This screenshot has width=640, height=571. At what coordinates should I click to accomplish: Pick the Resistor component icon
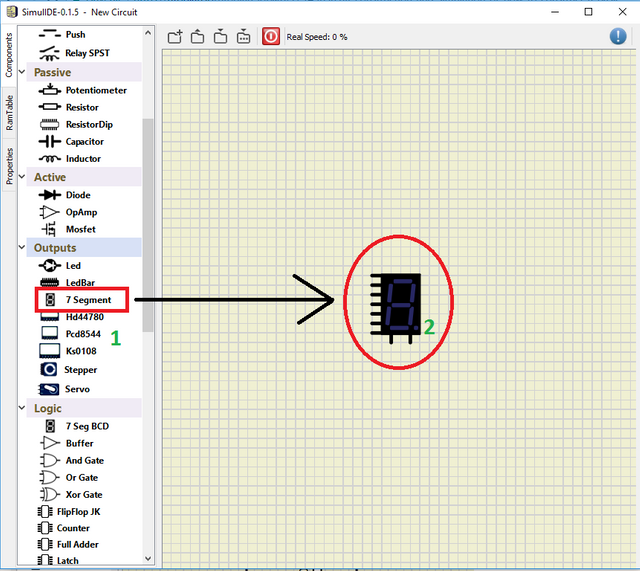(49, 107)
